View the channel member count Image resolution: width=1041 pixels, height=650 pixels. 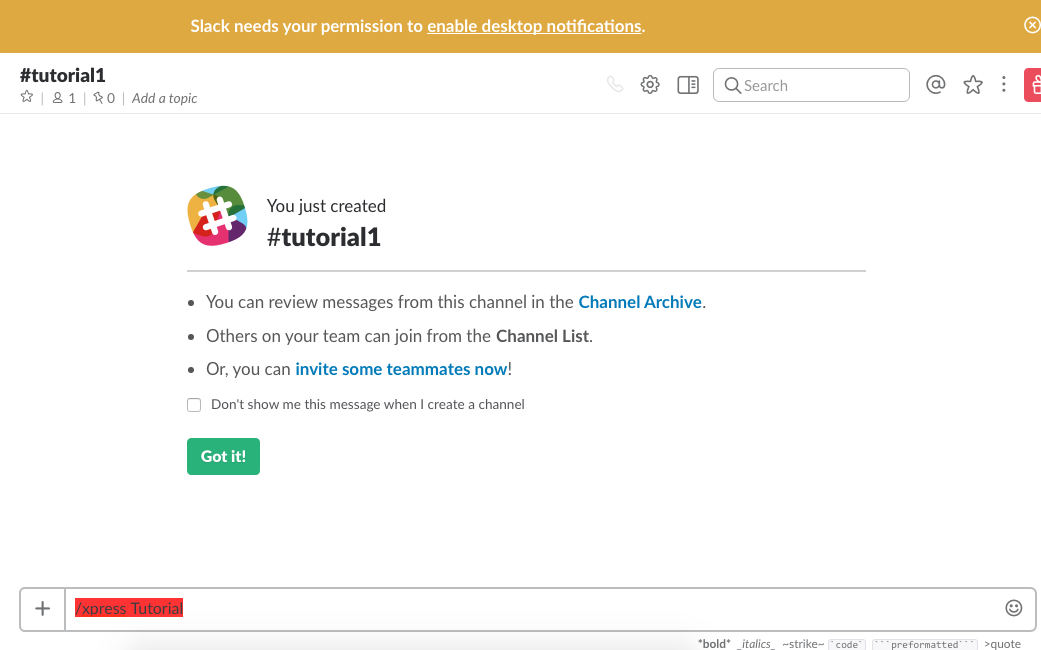[64, 98]
